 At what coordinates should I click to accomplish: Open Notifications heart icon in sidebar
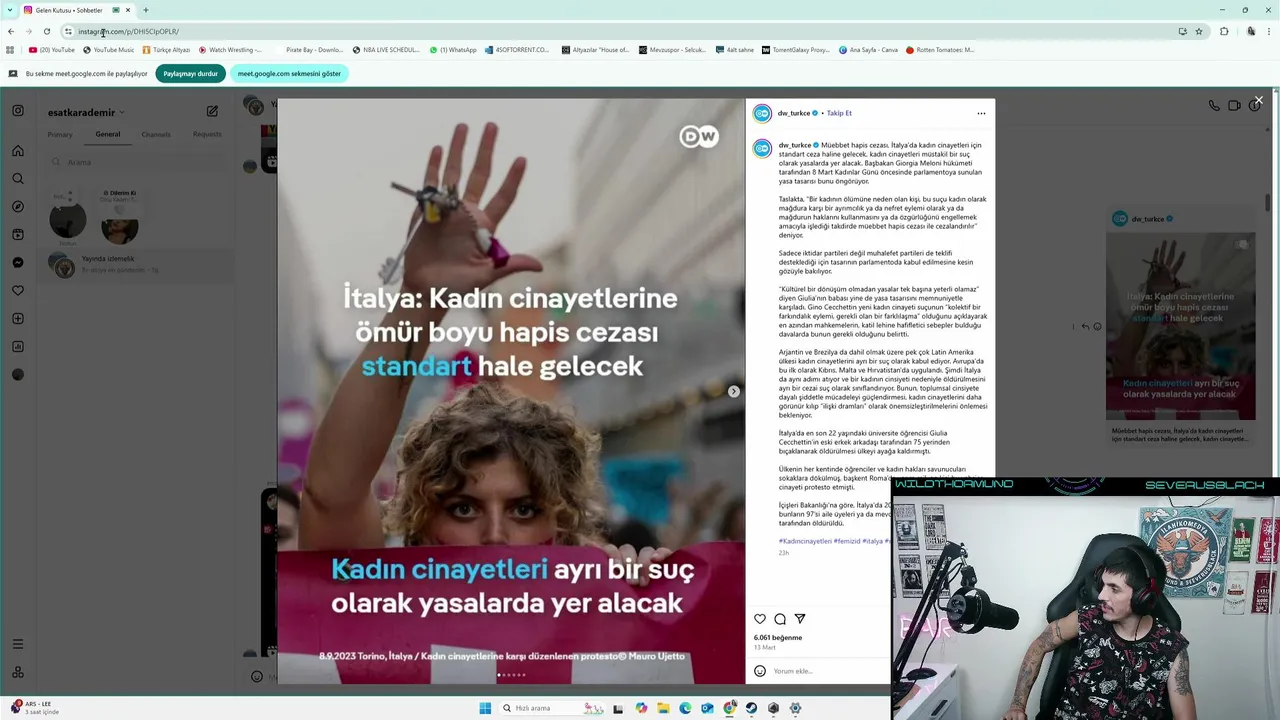click(x=18, y=291)
